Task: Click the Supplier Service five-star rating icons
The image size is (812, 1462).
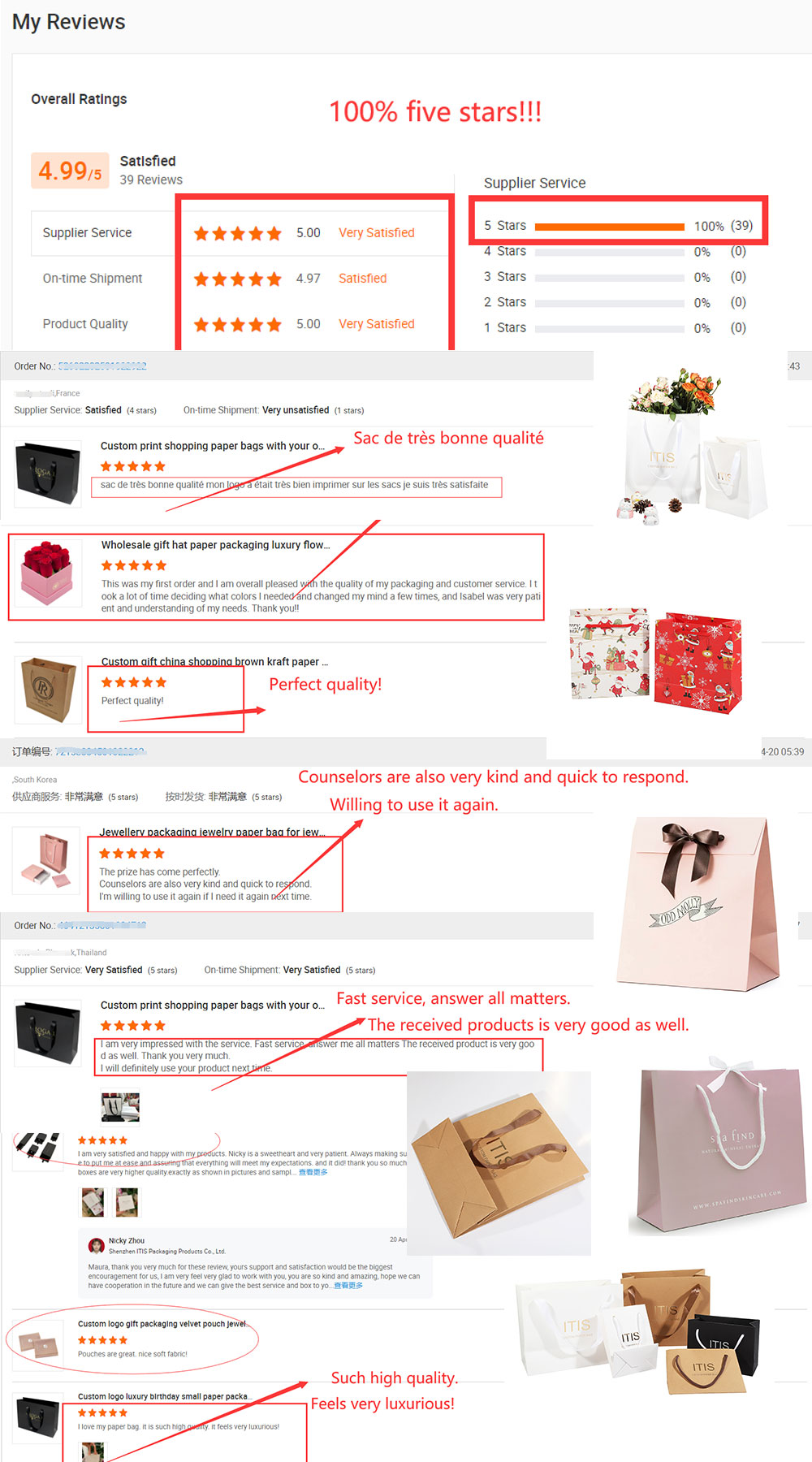Action: coord(238,233)
